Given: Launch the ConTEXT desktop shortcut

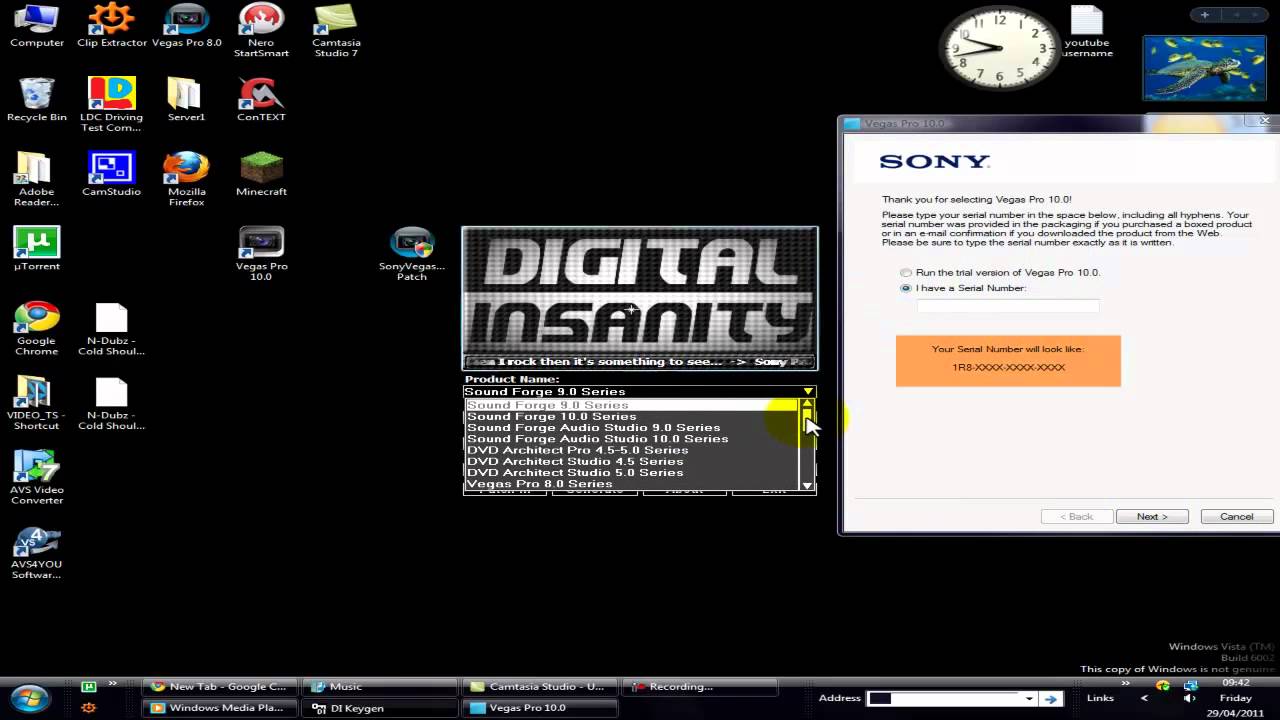Looking at the screenshot, I should 261,100.
